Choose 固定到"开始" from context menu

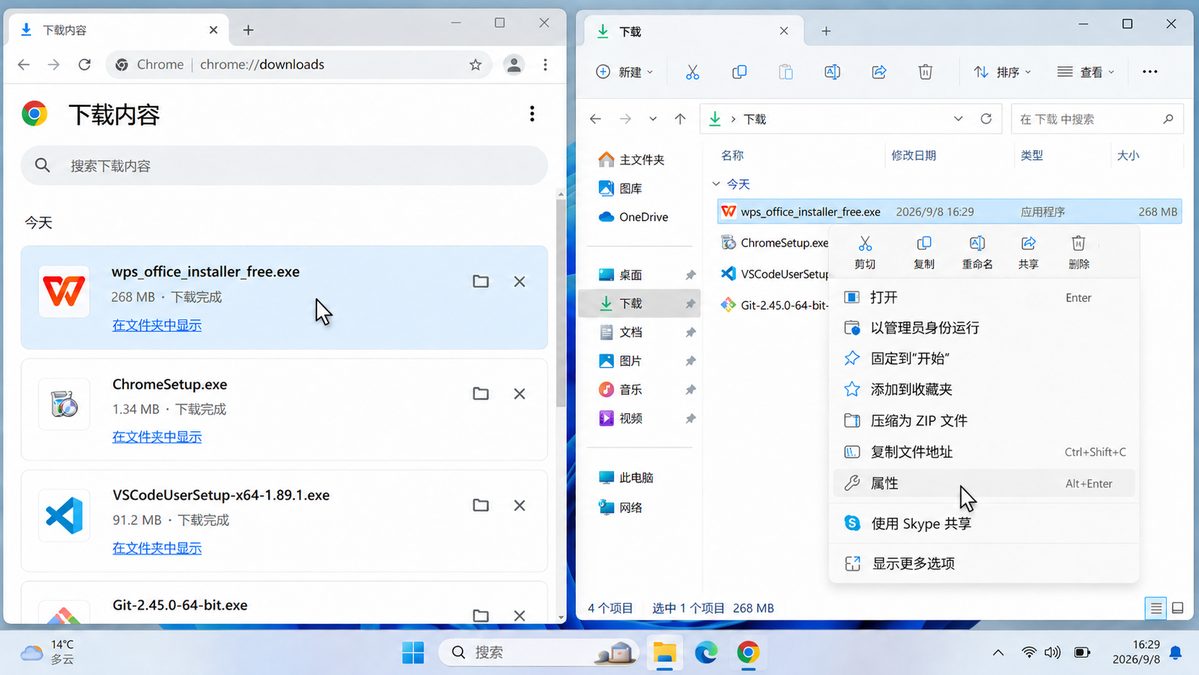983,359
